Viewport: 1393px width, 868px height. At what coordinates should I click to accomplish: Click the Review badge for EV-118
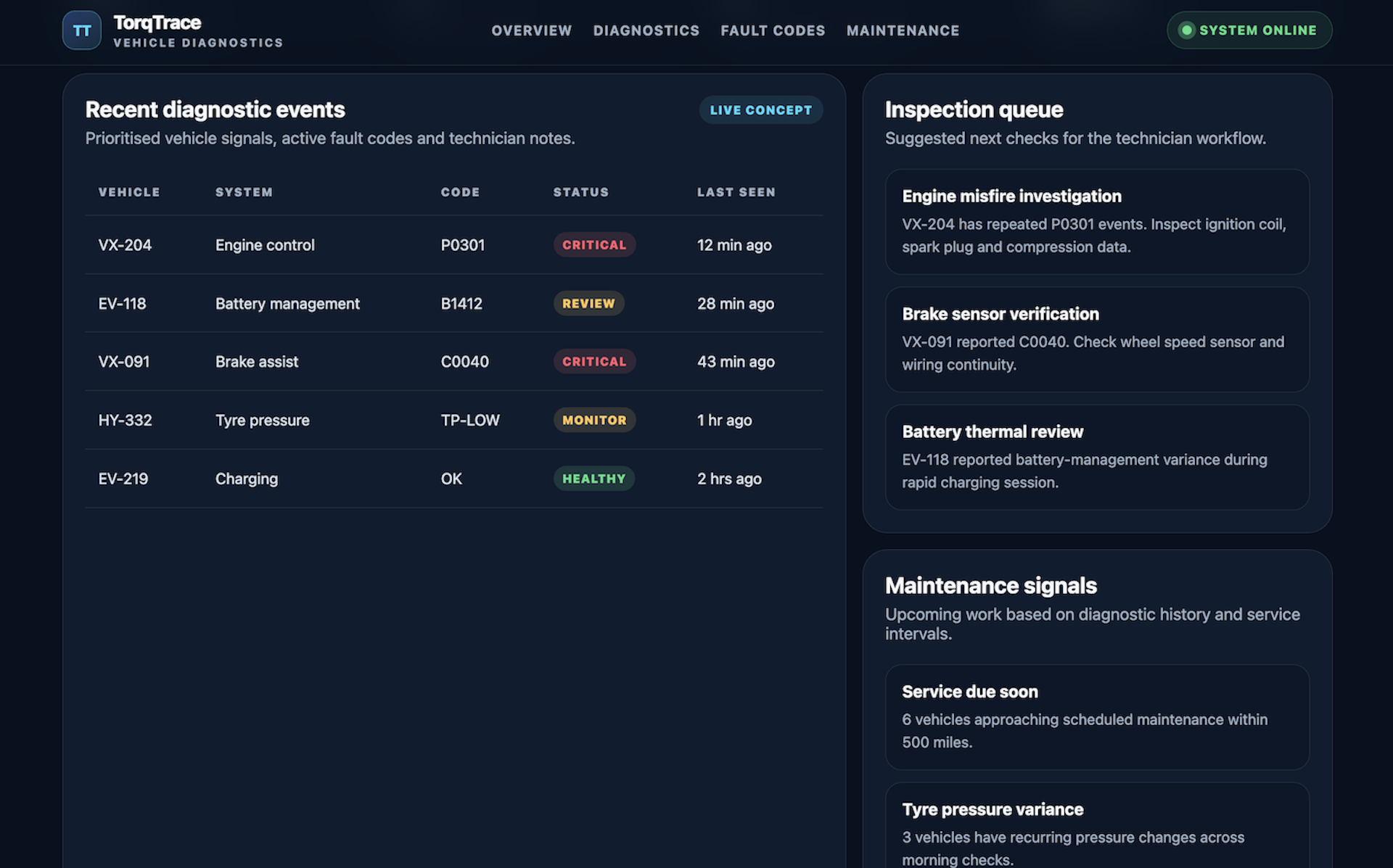[x=588, y=304]
